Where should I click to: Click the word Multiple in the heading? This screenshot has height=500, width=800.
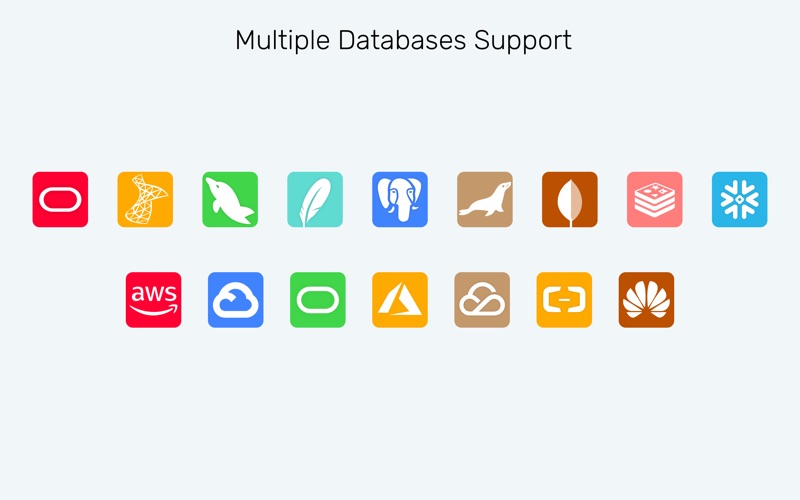coord(283,41)
